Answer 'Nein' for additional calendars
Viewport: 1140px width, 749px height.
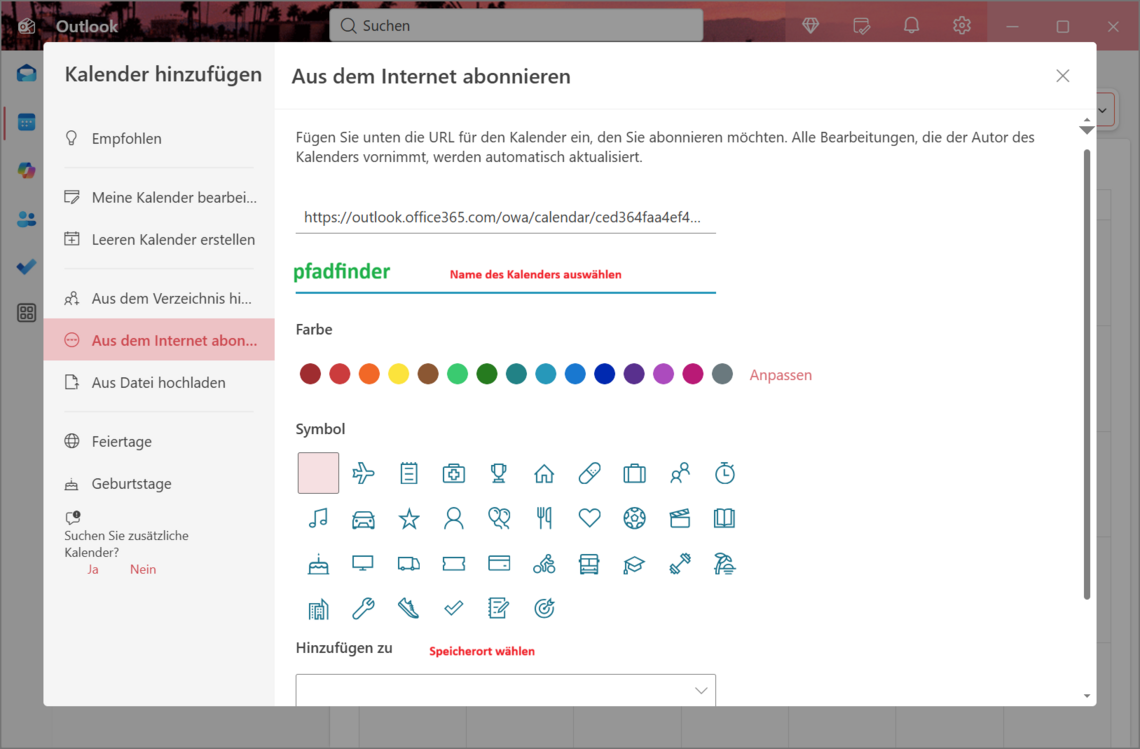(143, 569)
